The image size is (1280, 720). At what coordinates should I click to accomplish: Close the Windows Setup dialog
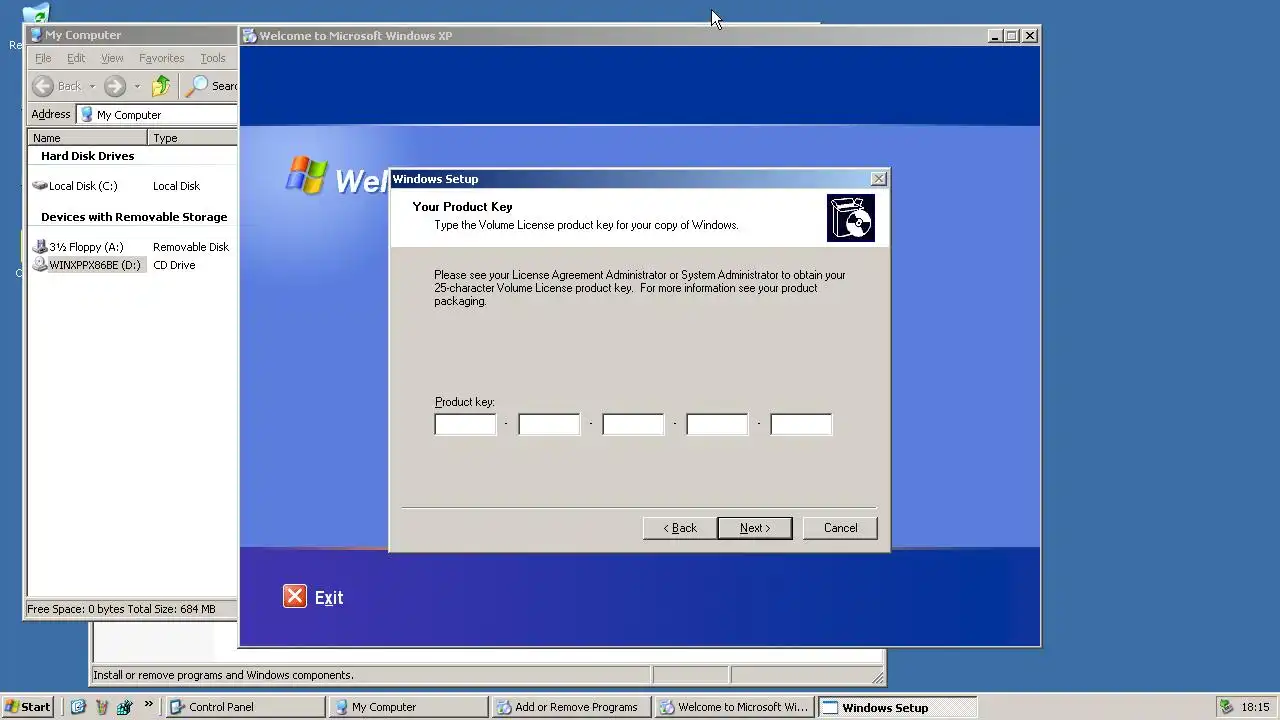tap(878, 179)
